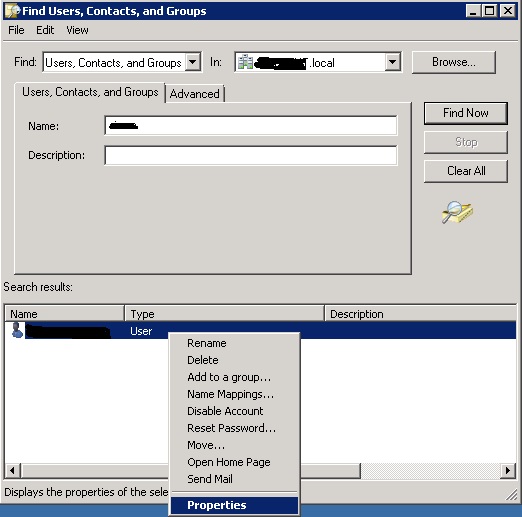Click the horizontal scrollbar right arrow
This screenshot has height=517, width=522.
coord(508,471)
